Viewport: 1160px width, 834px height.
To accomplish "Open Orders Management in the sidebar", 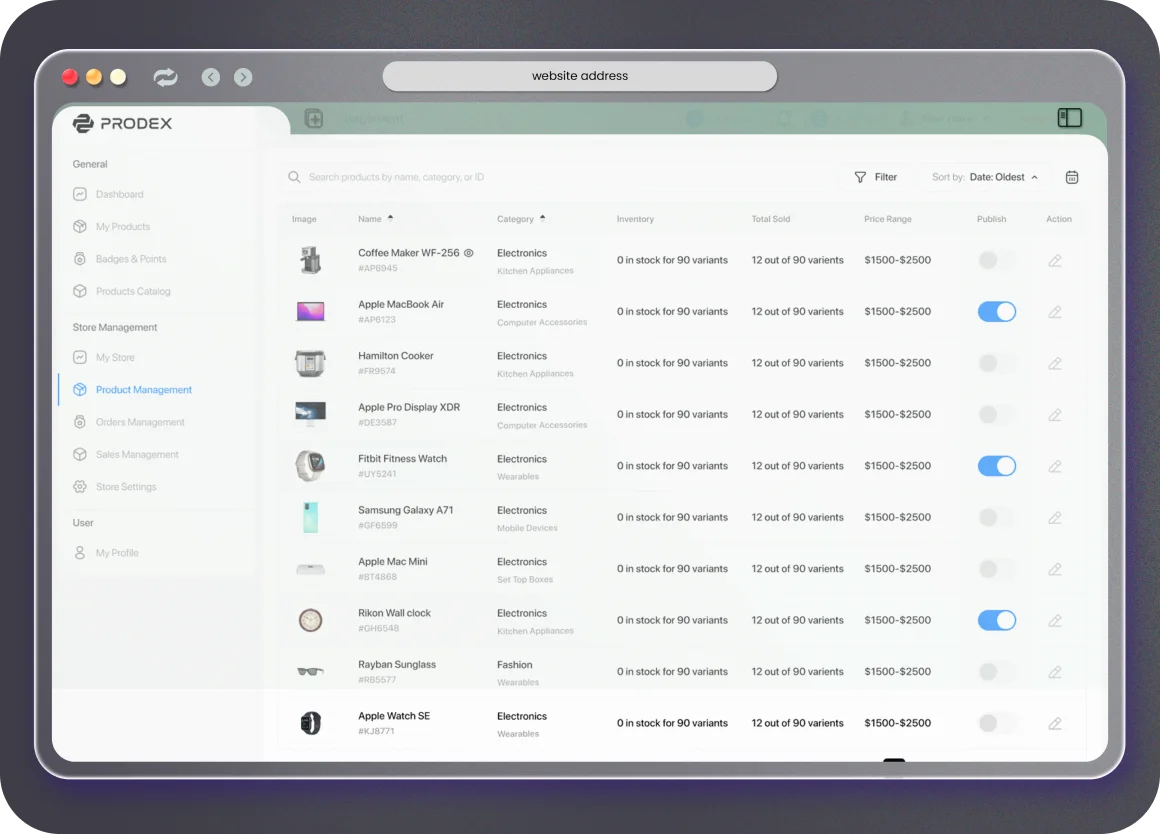I will tap(139, 422).
